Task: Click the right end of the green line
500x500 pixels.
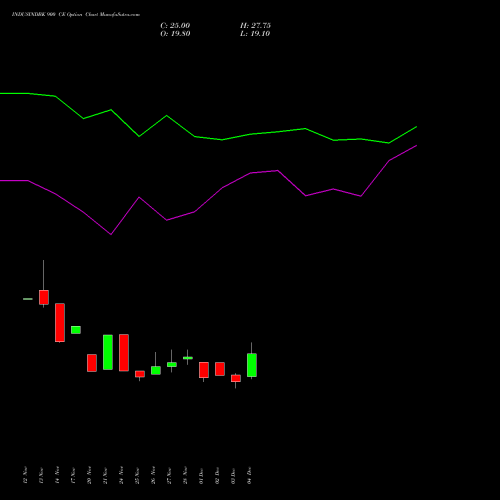Action: tap(416, 127)
